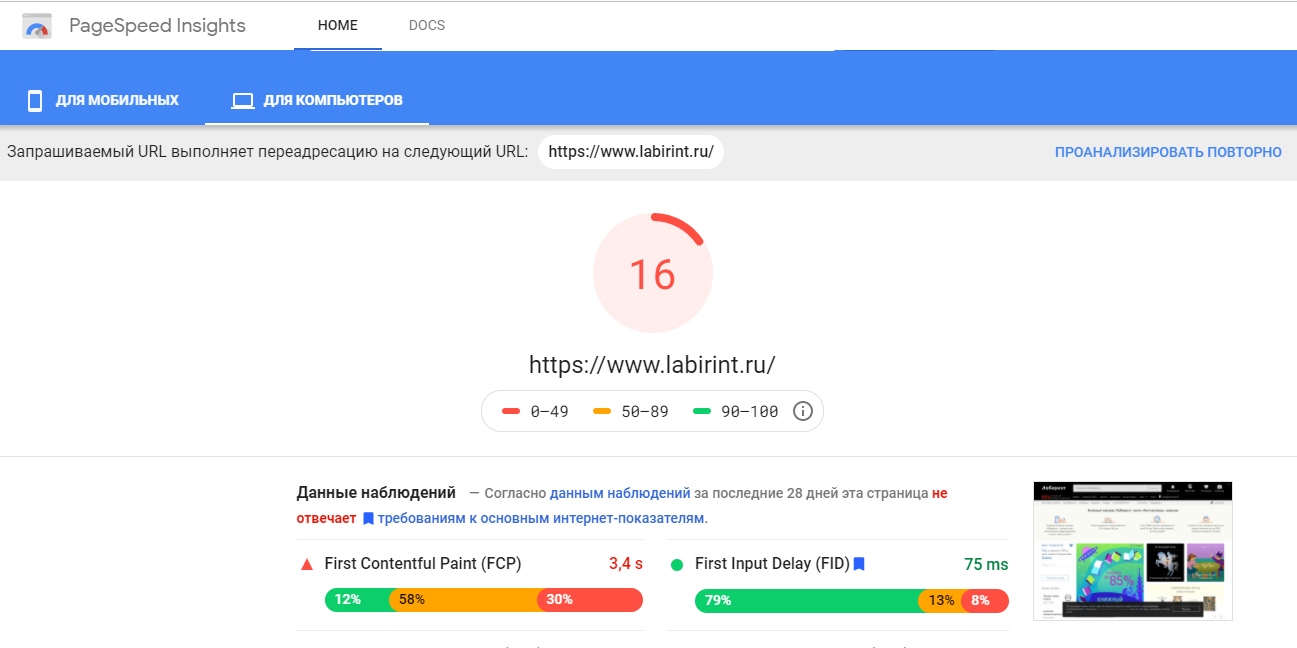Click the bookmark icon before требованиям
The width and height of the screenshot is (1297, 648).
[368, 518]
